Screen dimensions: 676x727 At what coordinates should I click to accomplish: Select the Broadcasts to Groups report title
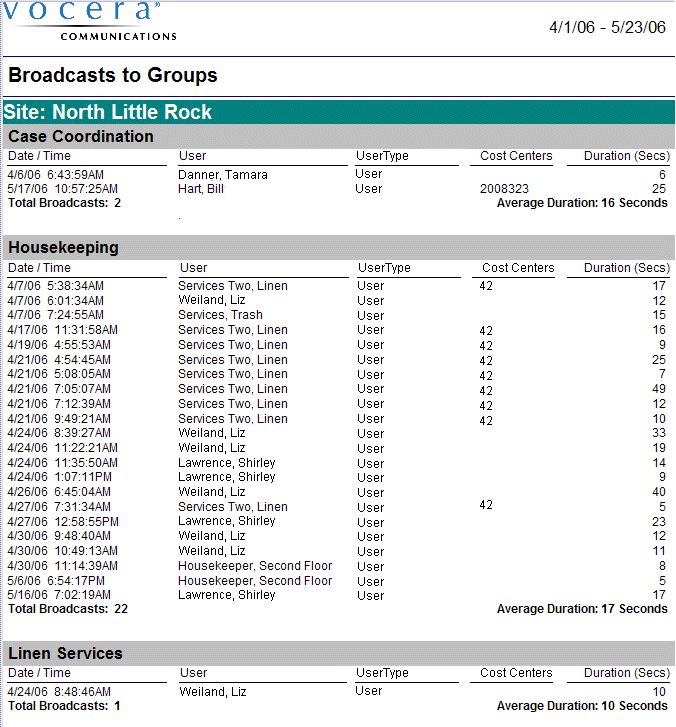[x=113, y=76]
